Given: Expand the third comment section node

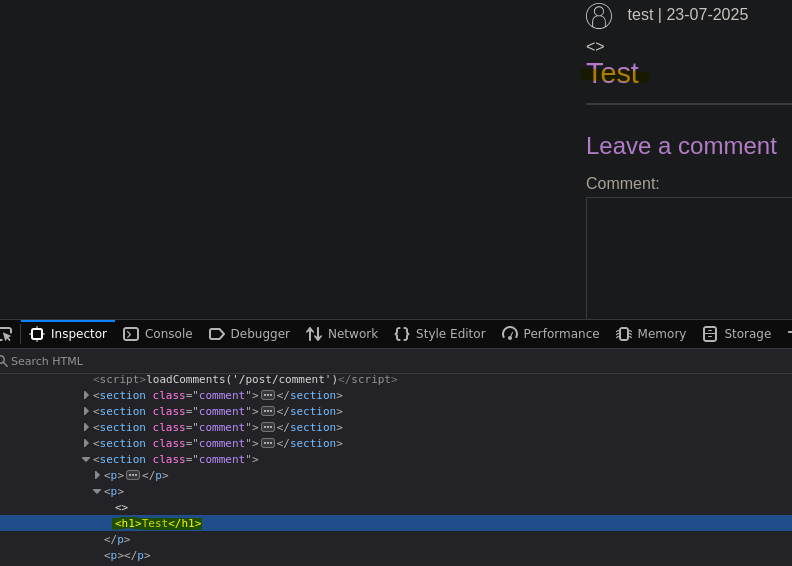Looking at the screenshot, I should pyautogui.click(x=86, y=428).
